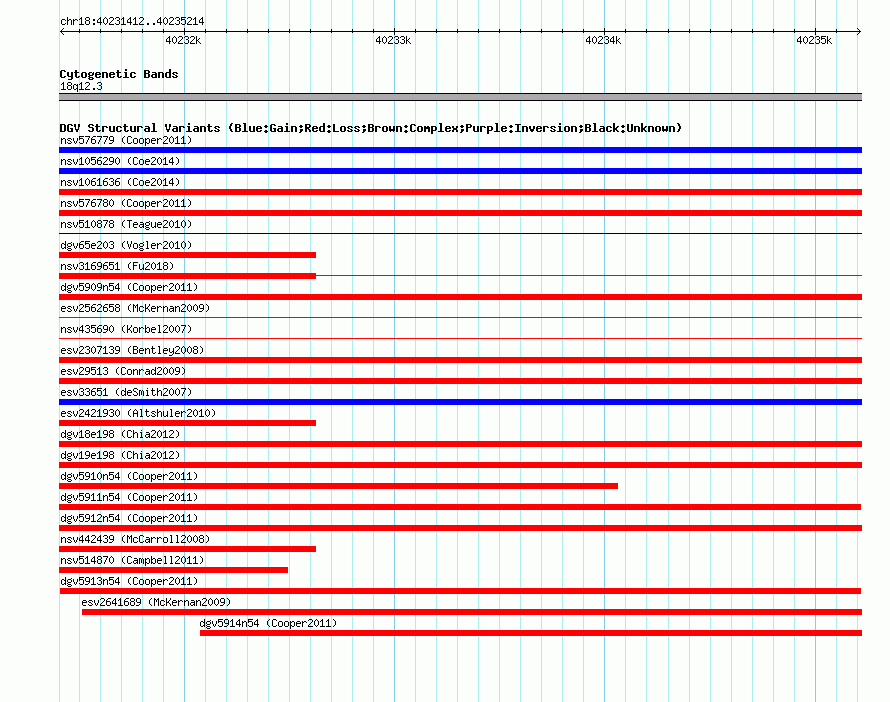Click the DGV Structural Variants track title
Screen dimensions: 890x702
[370, 128]
